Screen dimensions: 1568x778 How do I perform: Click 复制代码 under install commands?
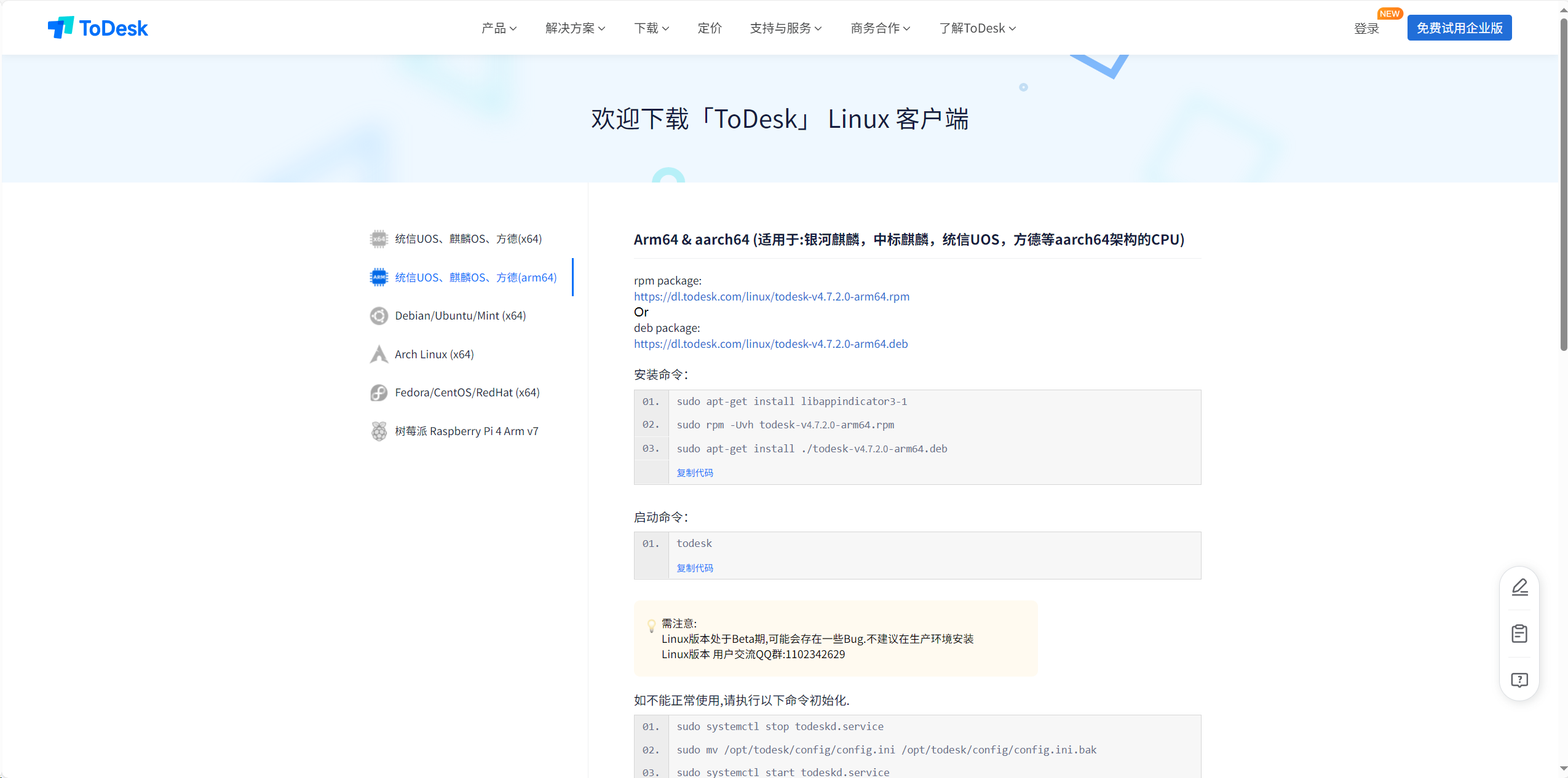(x=695, y=473)
